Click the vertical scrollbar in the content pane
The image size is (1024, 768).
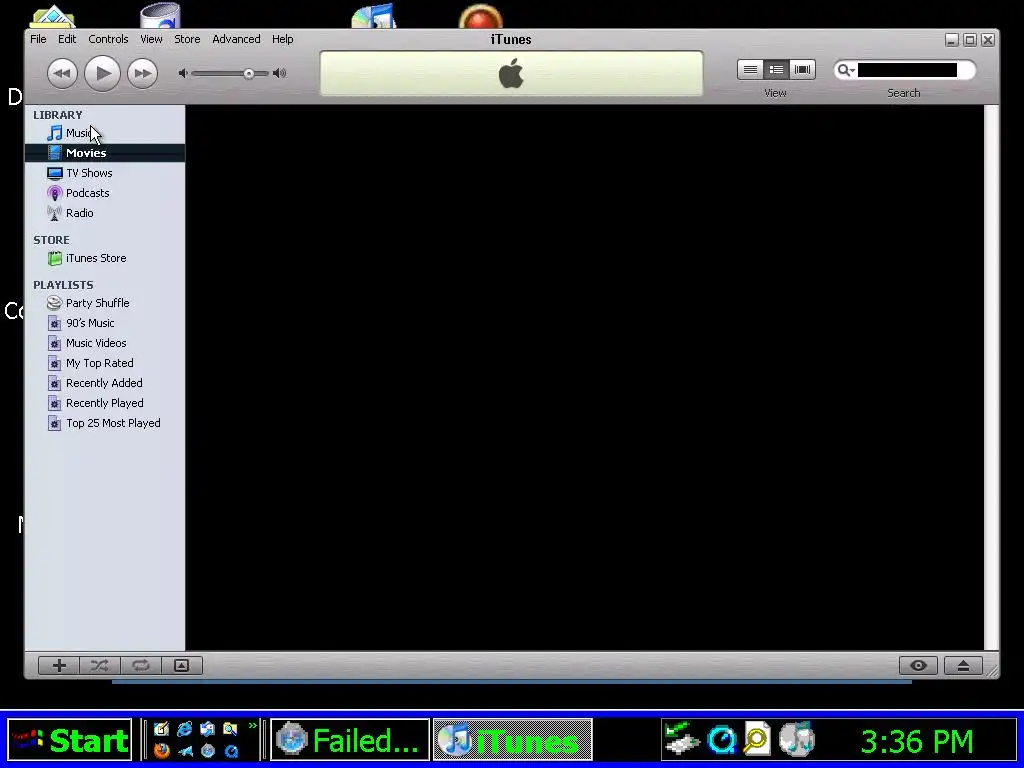click(991, 377)
